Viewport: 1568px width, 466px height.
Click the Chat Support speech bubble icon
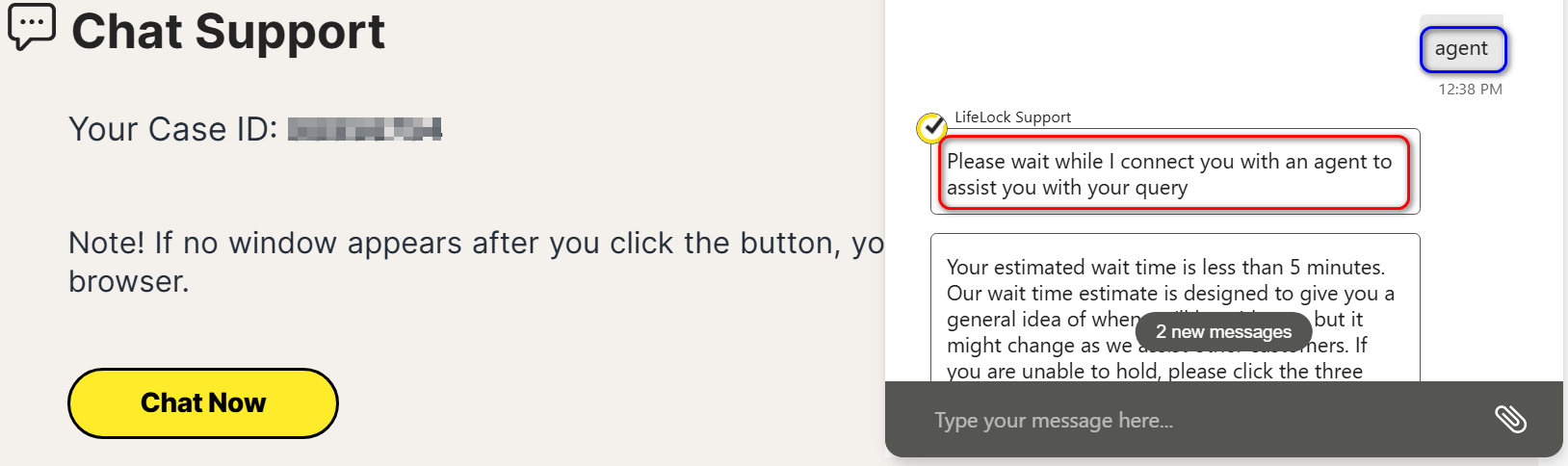[x=32, y=27]
